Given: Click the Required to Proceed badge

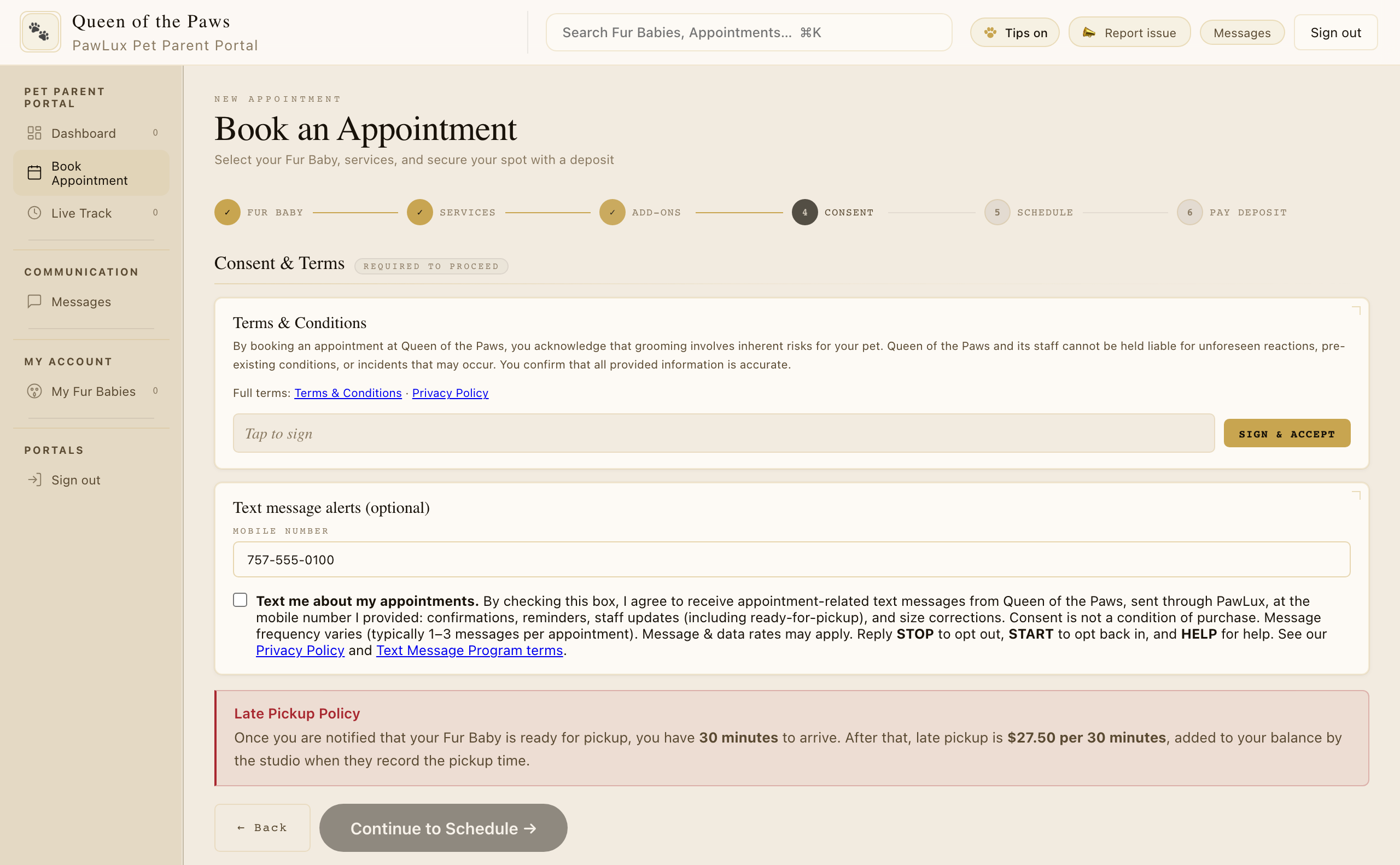Looking at the screenshot, I should [431, 266].
